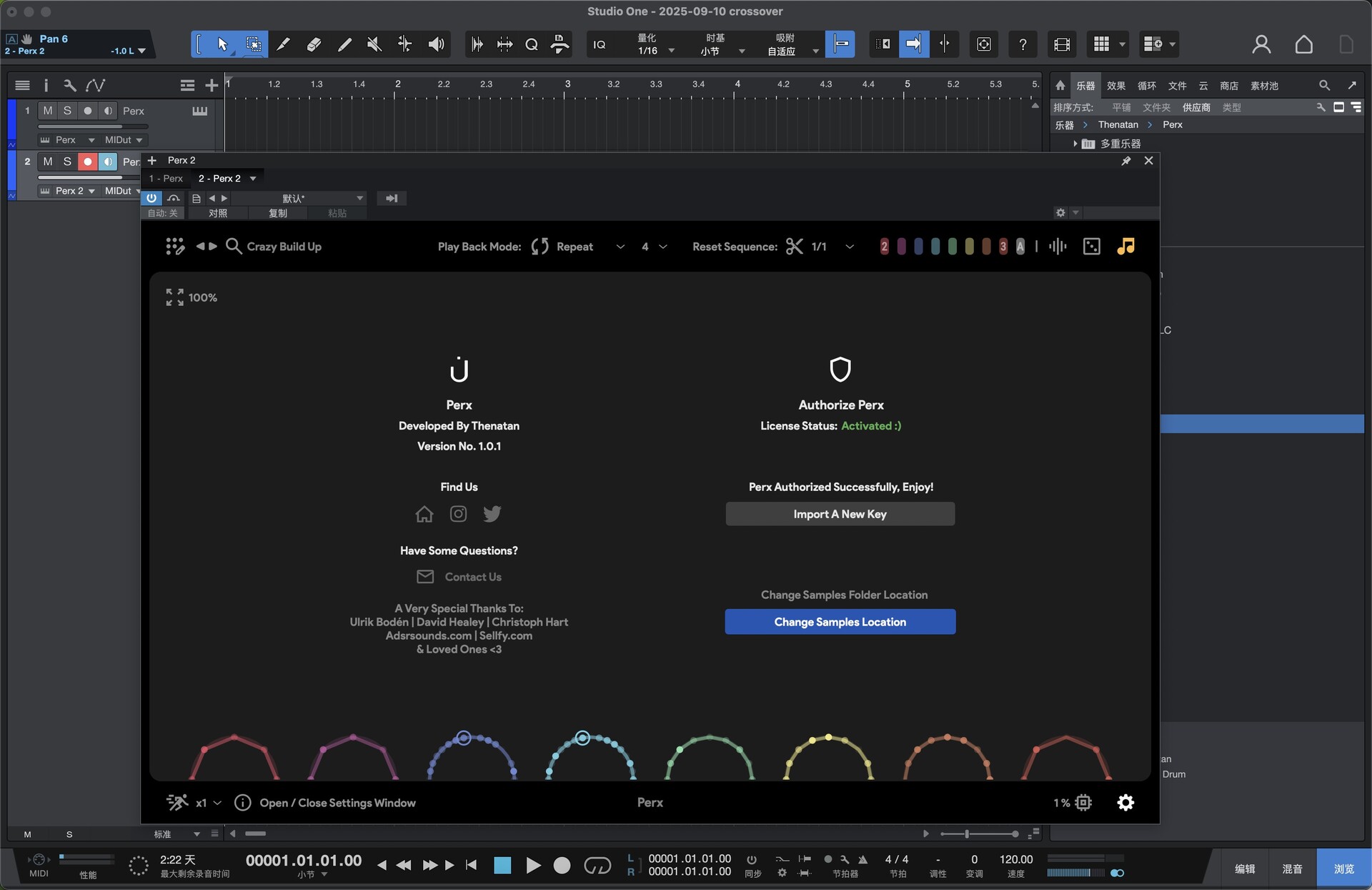Select the Arrow tool in toolbar
The image size is (1372, 890).
pos(222,44)
